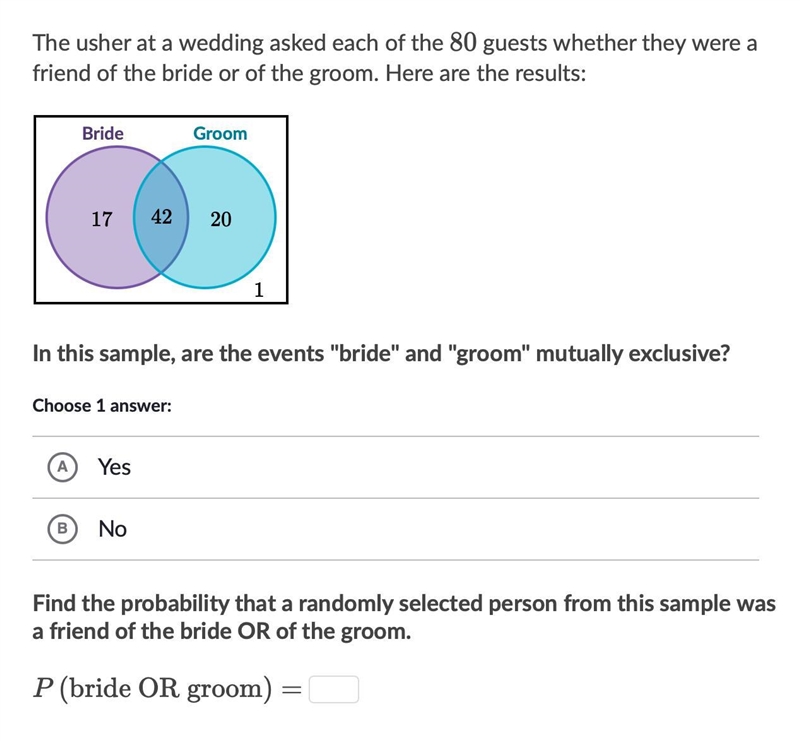Click the number 1 outside both circles
The width and height of the screenshot is (800, 741).
tap(259, 290)
